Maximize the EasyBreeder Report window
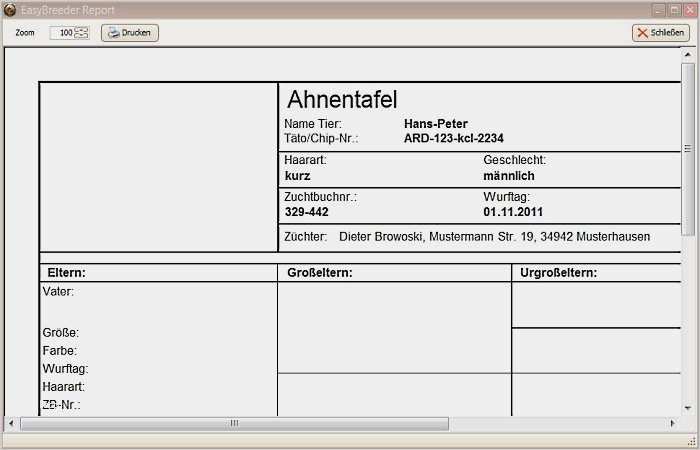Viewport: 700px width, 450px height. (675, 10)
